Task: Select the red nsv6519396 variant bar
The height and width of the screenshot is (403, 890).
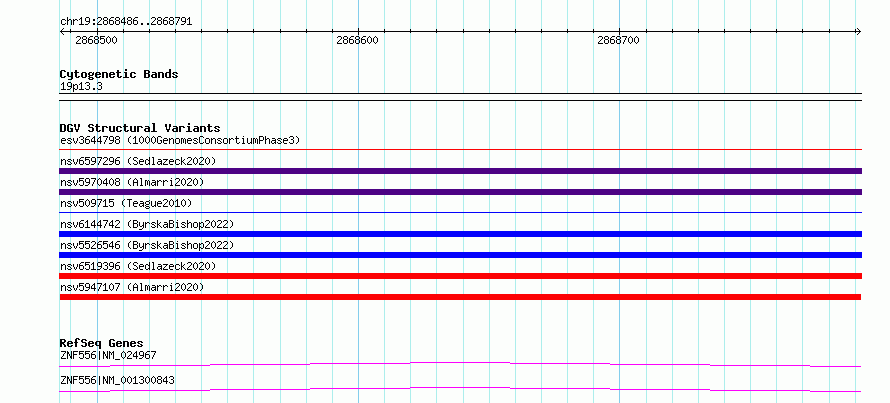Action: pos(460,276)
